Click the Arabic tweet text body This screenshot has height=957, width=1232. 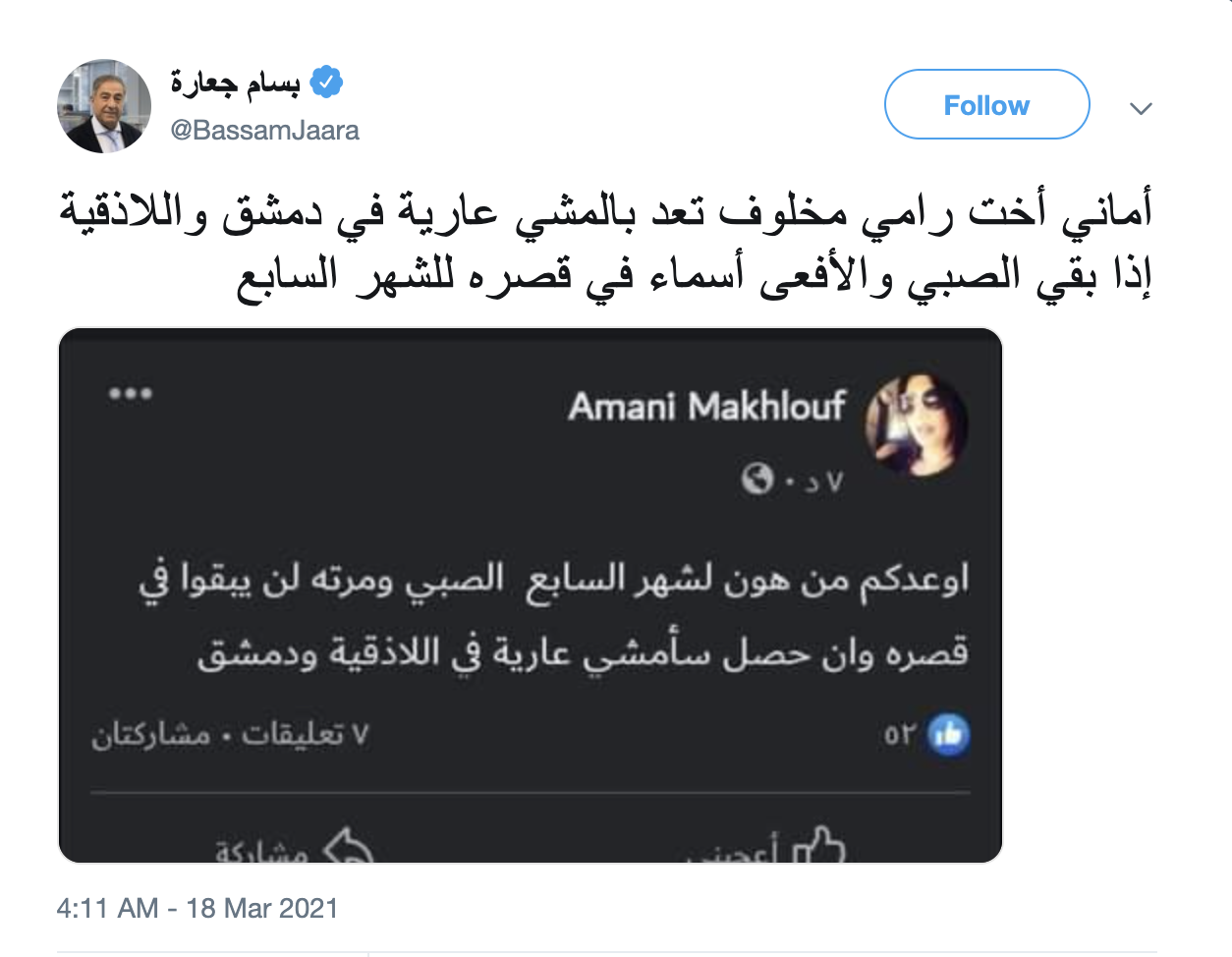pos(604,244)
